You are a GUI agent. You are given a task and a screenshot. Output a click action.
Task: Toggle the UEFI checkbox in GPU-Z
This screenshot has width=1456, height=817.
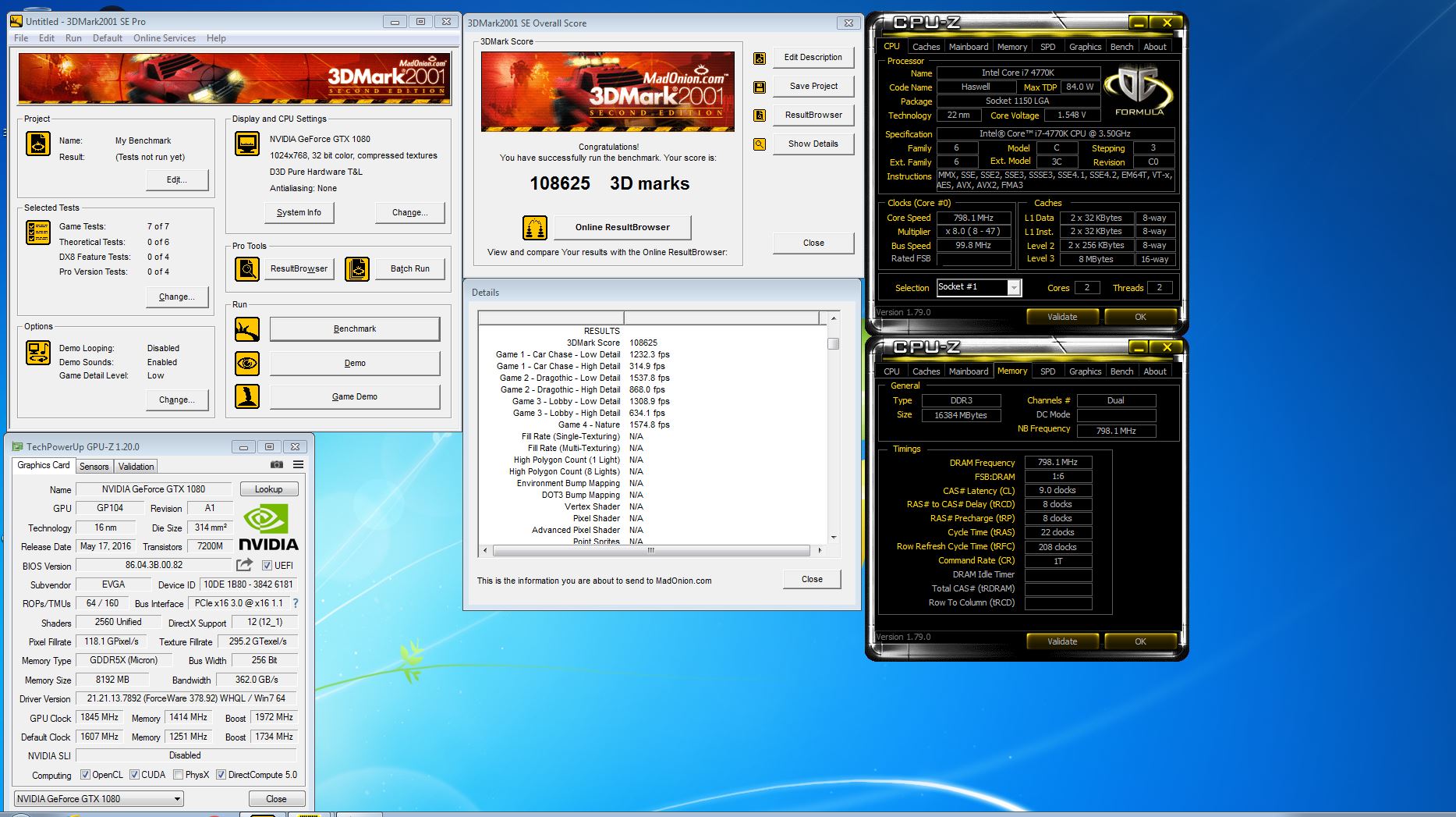[x=267, y=566]
